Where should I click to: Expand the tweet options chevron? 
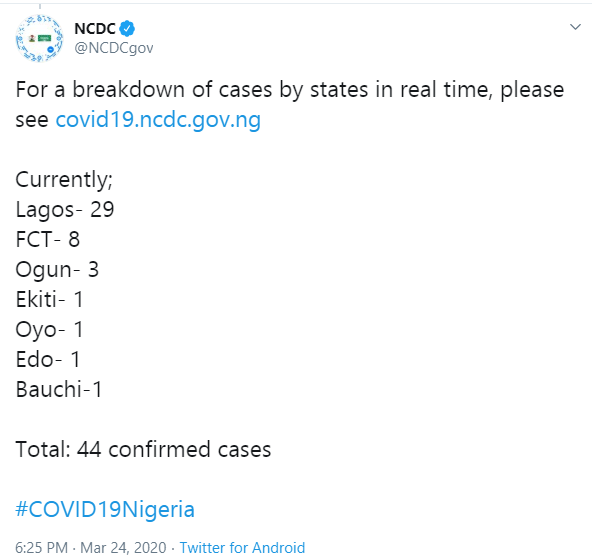575,27
